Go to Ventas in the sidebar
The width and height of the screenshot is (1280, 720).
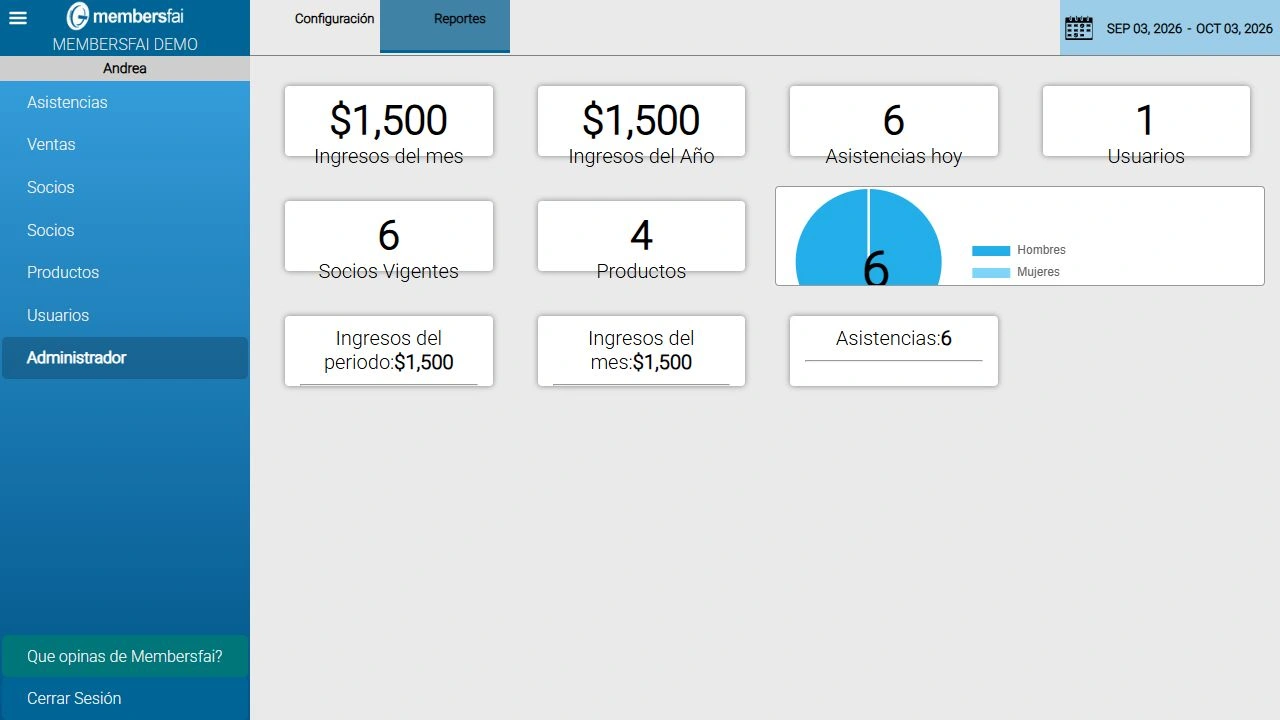pyautogui.click(x=125, y=144)
